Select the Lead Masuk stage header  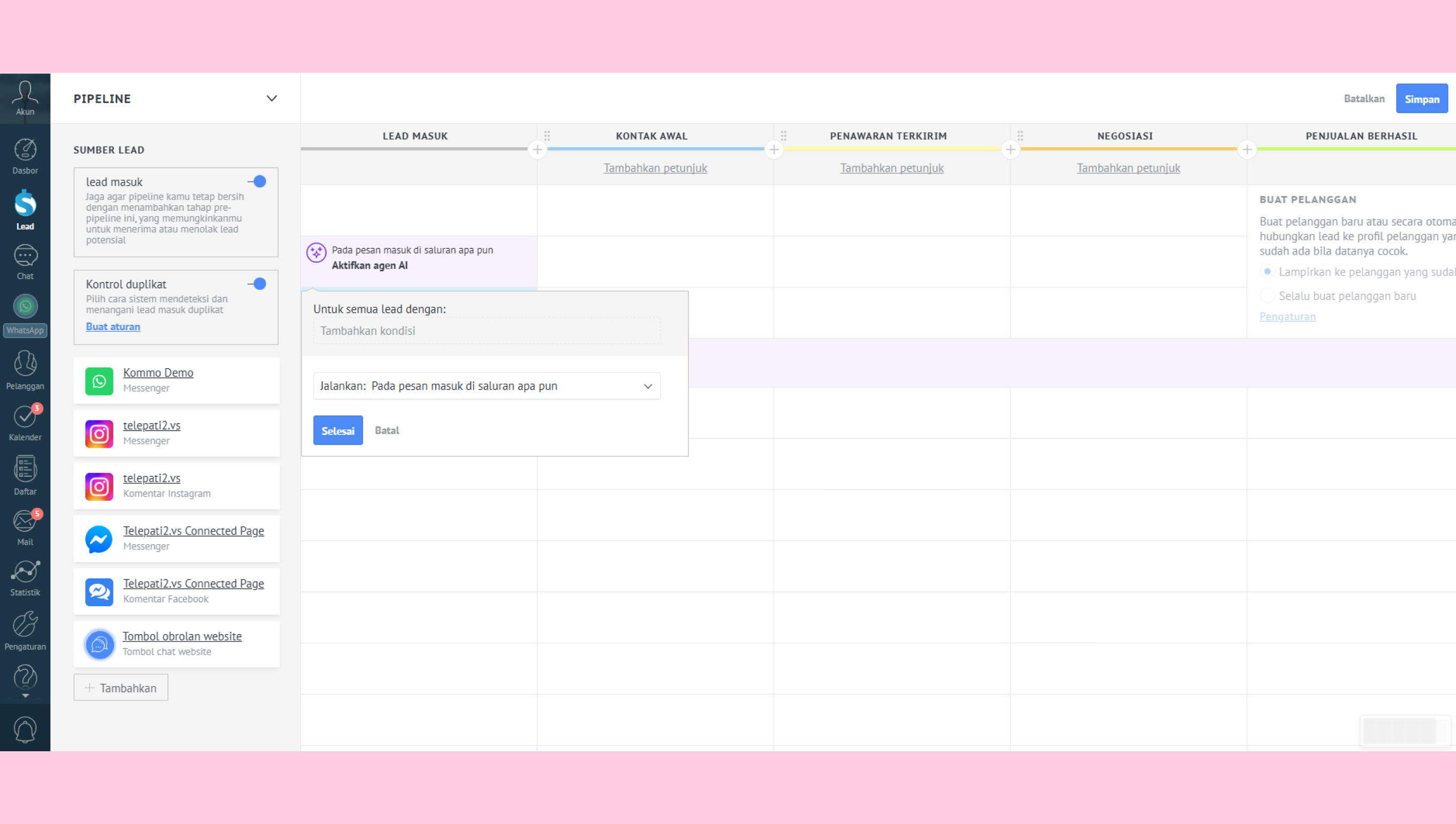pyautogui.click(x=415, y=136)
